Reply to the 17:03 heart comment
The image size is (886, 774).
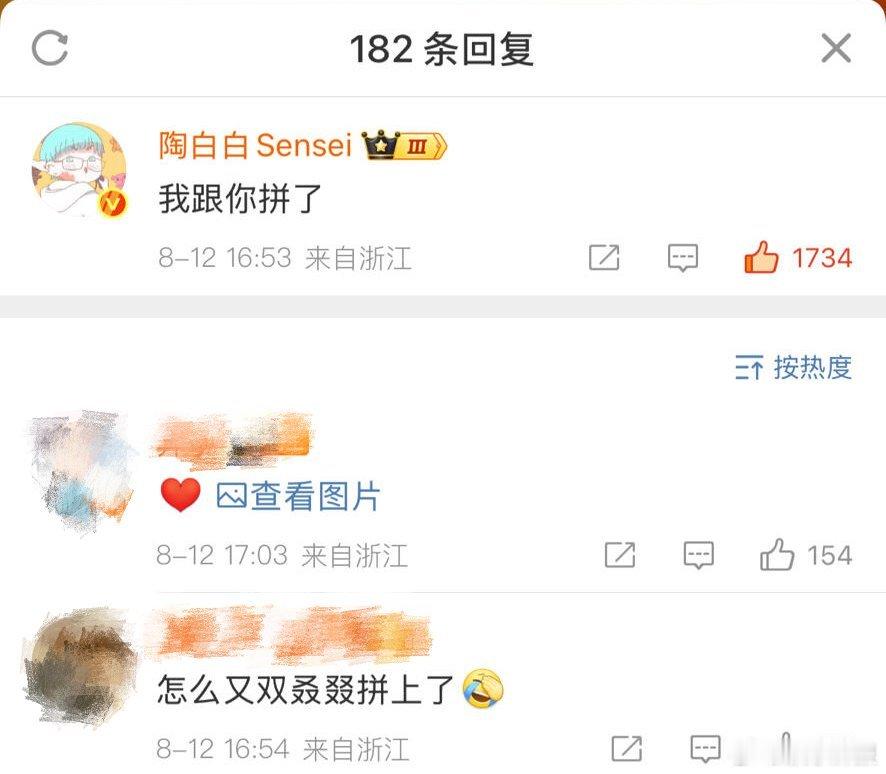698,555
